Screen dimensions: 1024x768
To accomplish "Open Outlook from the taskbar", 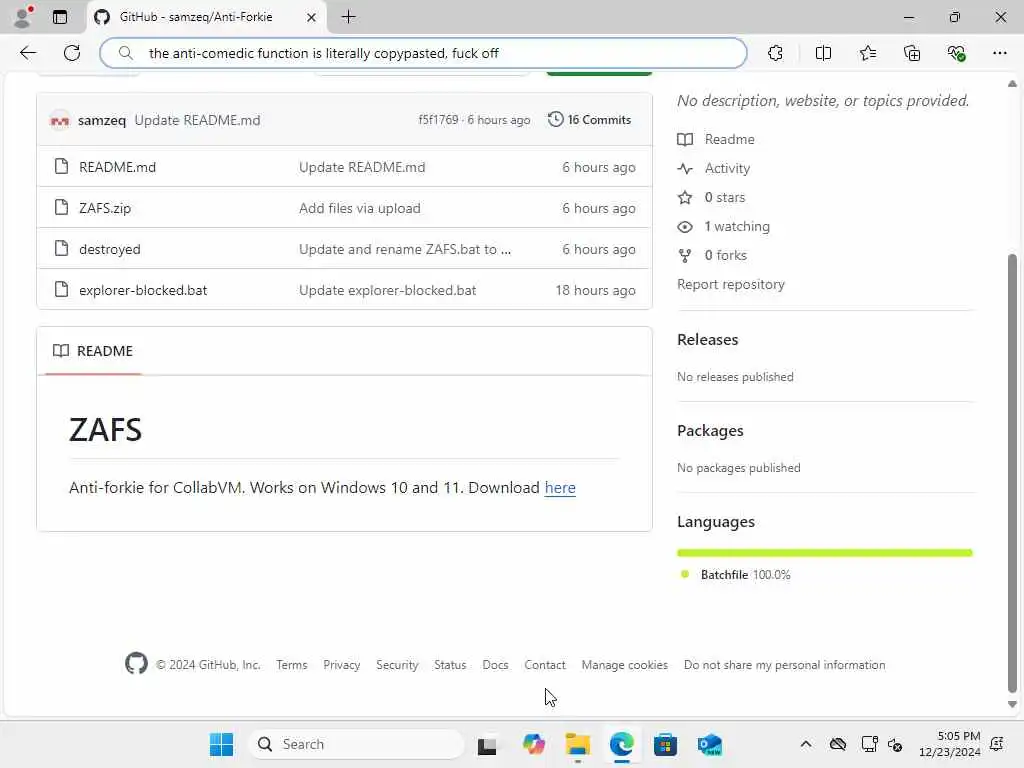I will click(x=709, y=745).
